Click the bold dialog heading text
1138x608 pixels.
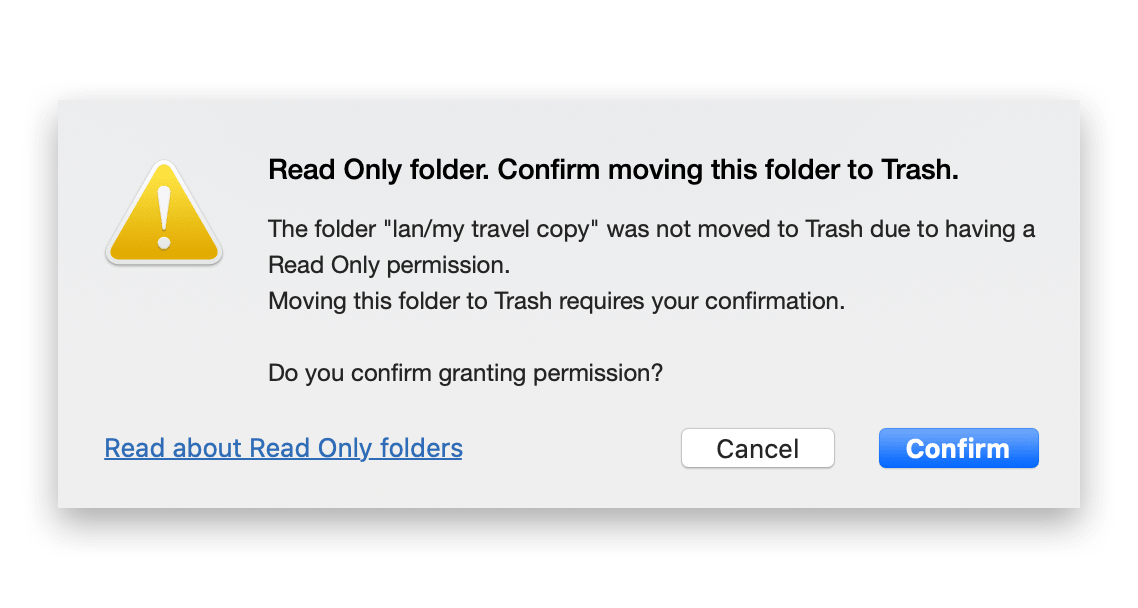613,170
